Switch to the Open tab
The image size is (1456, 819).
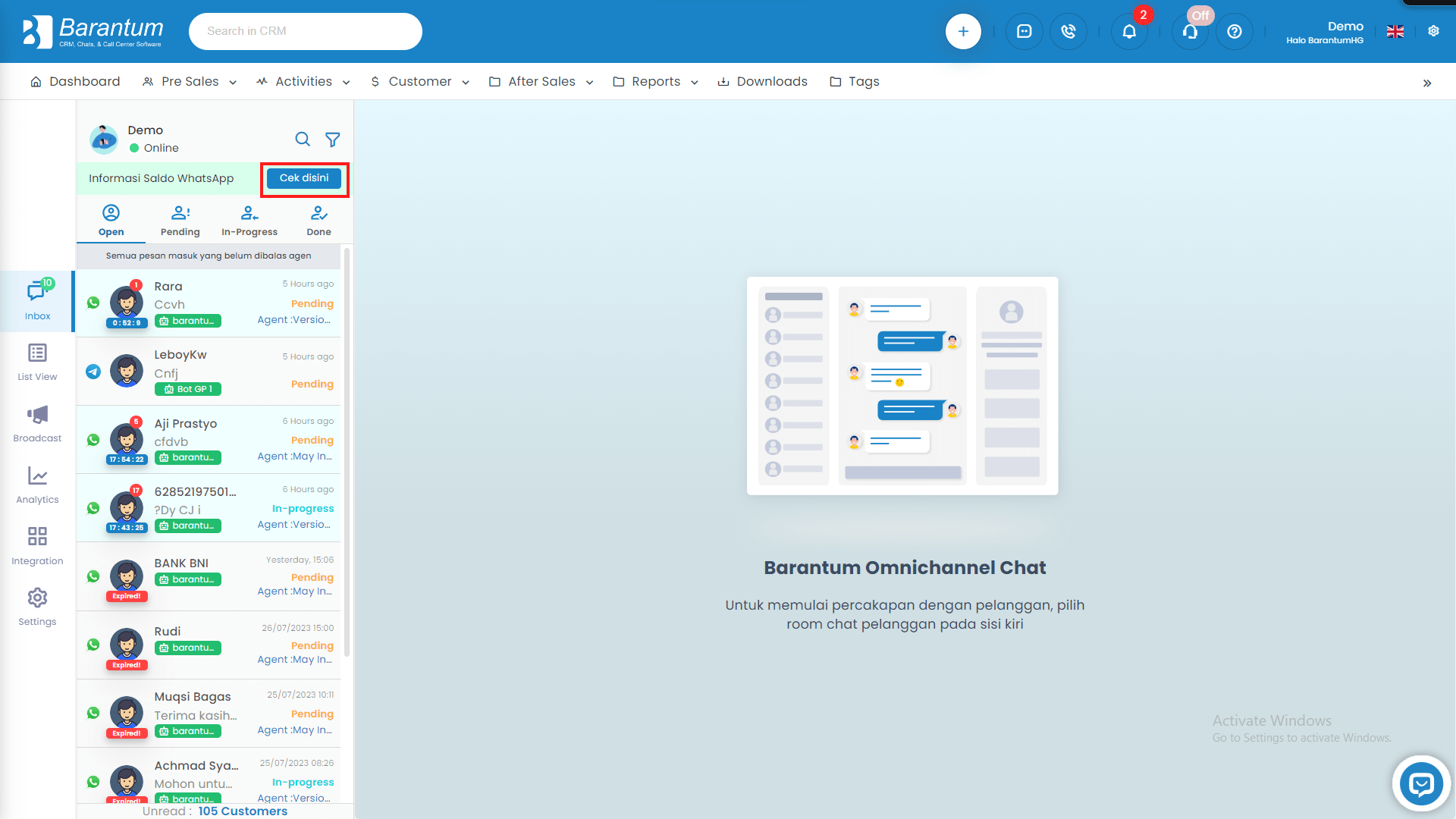[x=111, y=221]
